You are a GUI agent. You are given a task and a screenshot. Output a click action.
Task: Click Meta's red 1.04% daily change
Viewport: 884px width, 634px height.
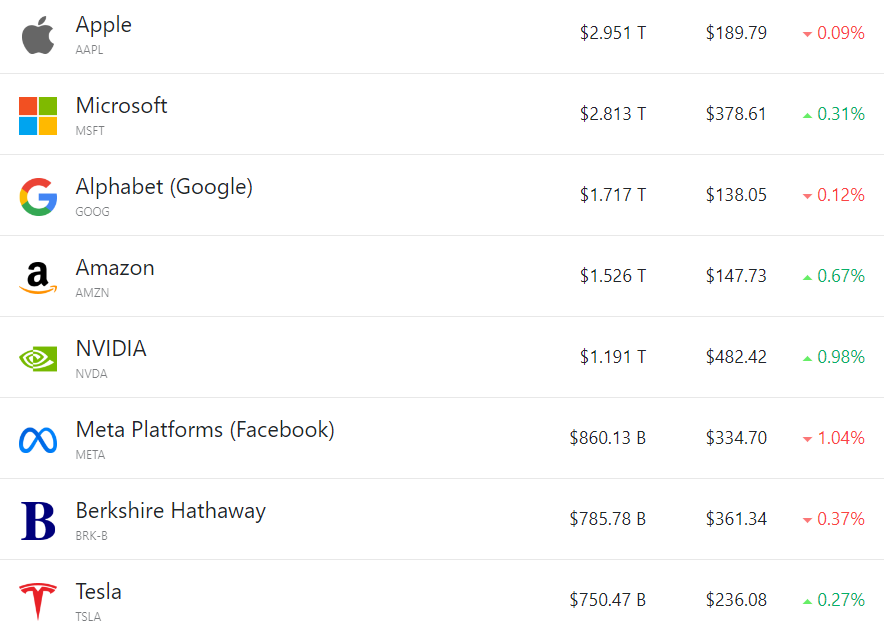[x=840, y=438]
